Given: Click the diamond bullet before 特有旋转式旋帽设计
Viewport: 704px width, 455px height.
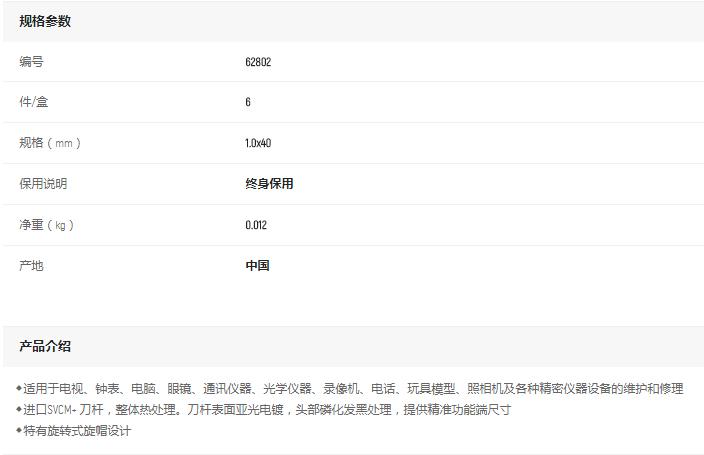Looking at the screenshot, I should point(19,431).
